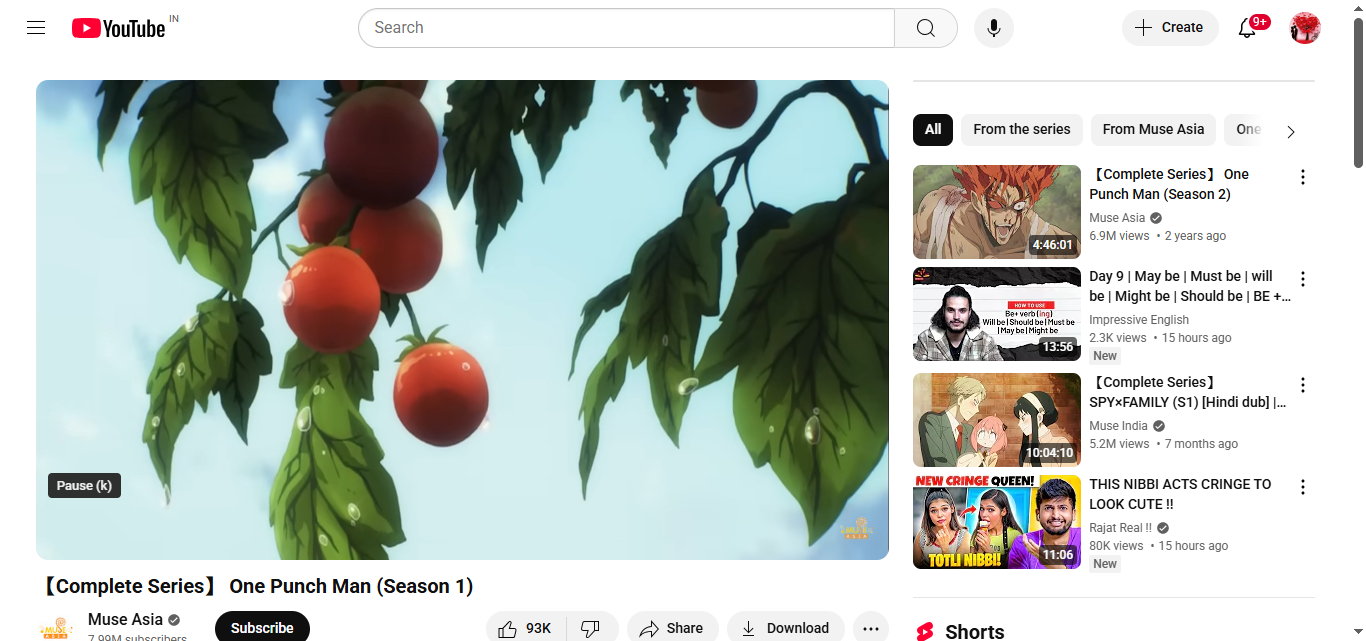The image size is (1366, 641).
Task: Subscribe to Muse Asia
Action: click(x=262, y=628)
